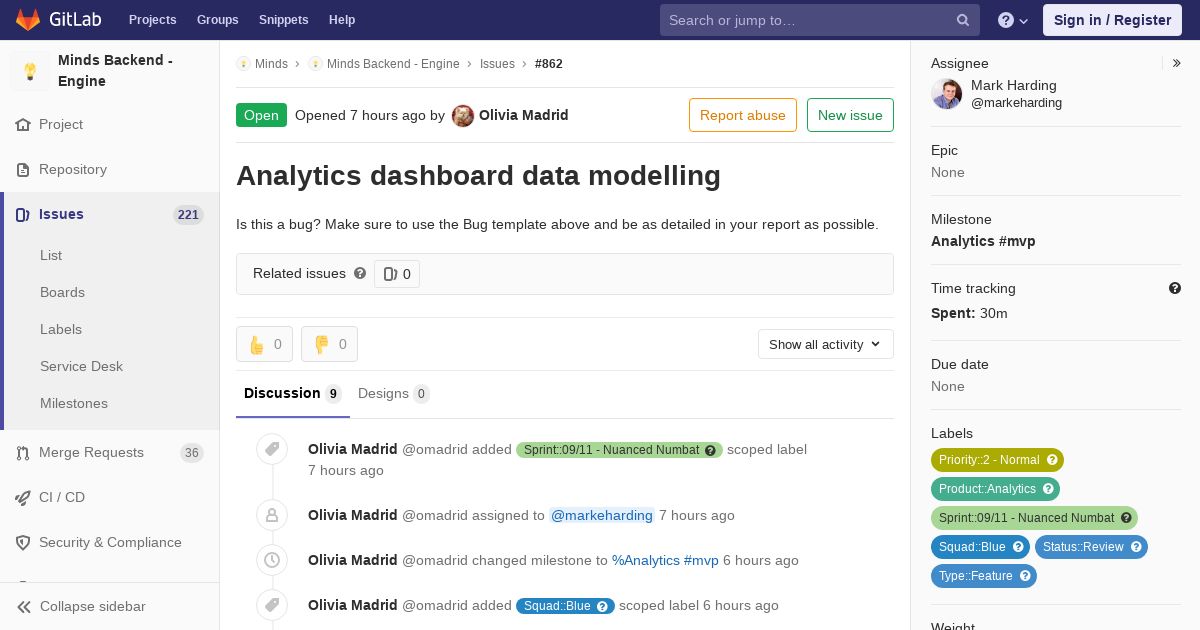Click the Related issues help icon
Screen dimensions: 1200x630
360,273
